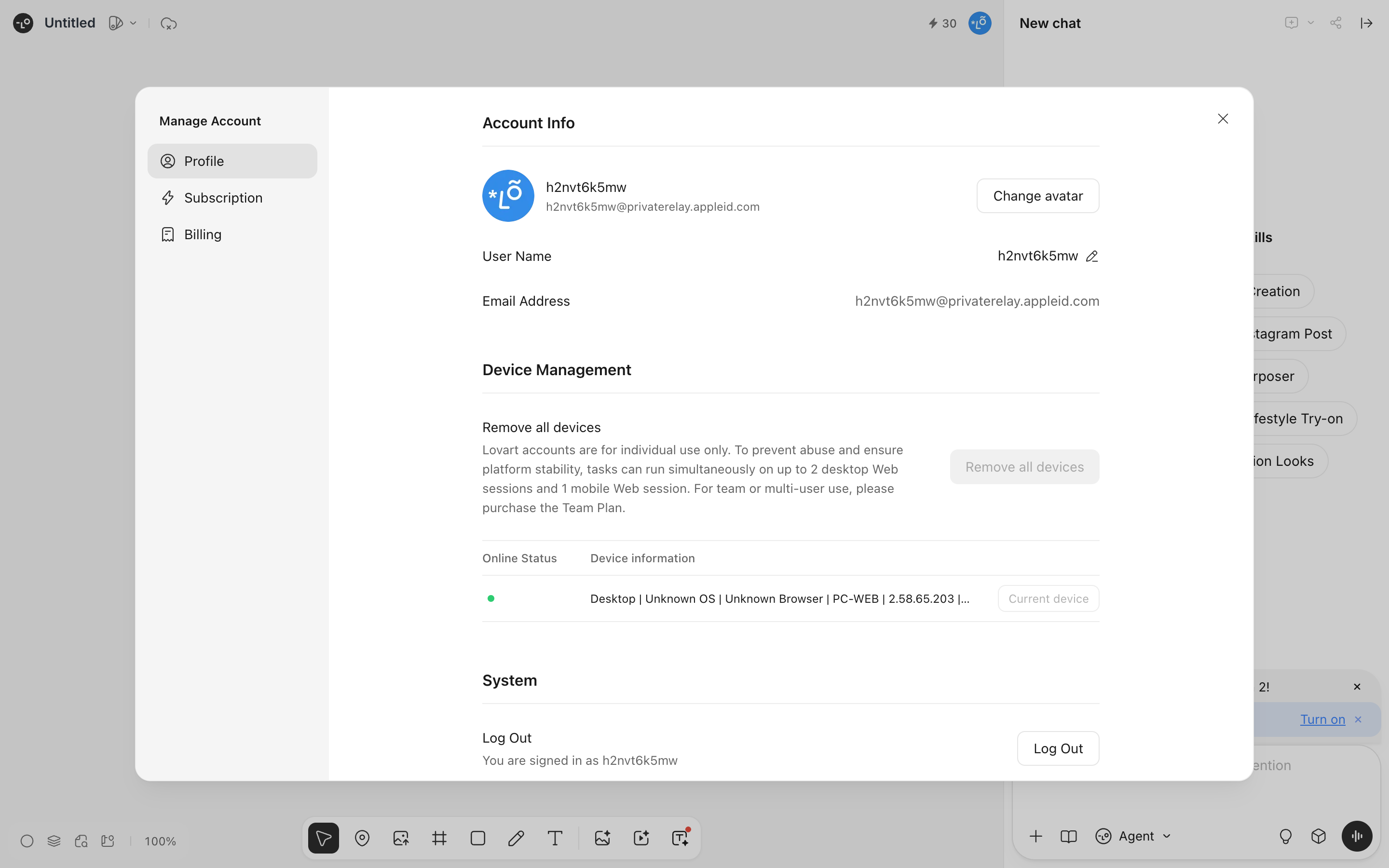Close the 2! popup tip
Screen dimensions: 1389x868
coord(1357,687)
